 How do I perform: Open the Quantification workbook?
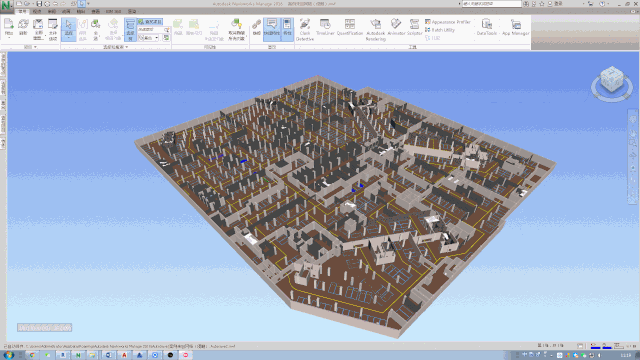coord(350,27)
